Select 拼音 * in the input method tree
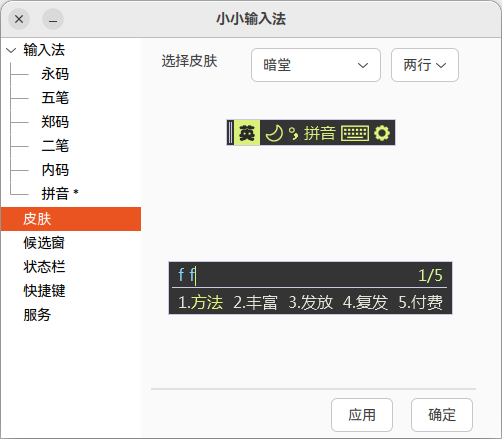 click(x=60, y=194)
